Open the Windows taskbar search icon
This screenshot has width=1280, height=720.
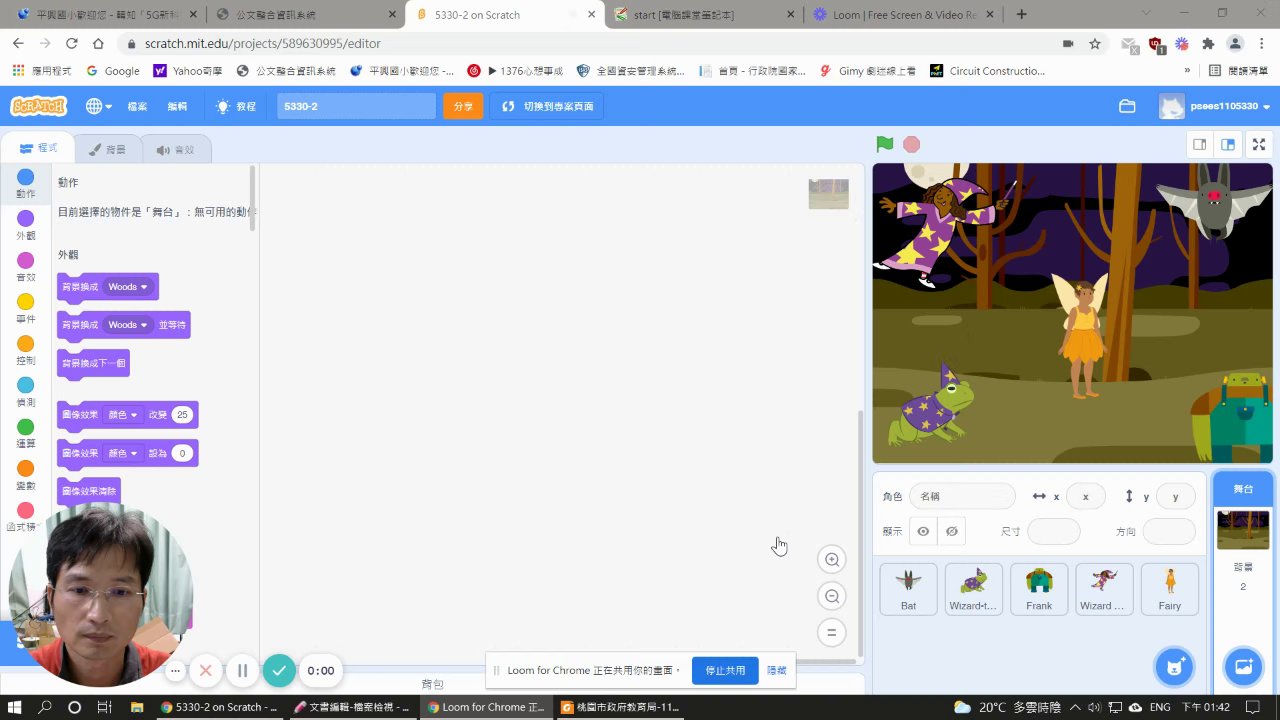pyautogui.click(x=45, y=707)
